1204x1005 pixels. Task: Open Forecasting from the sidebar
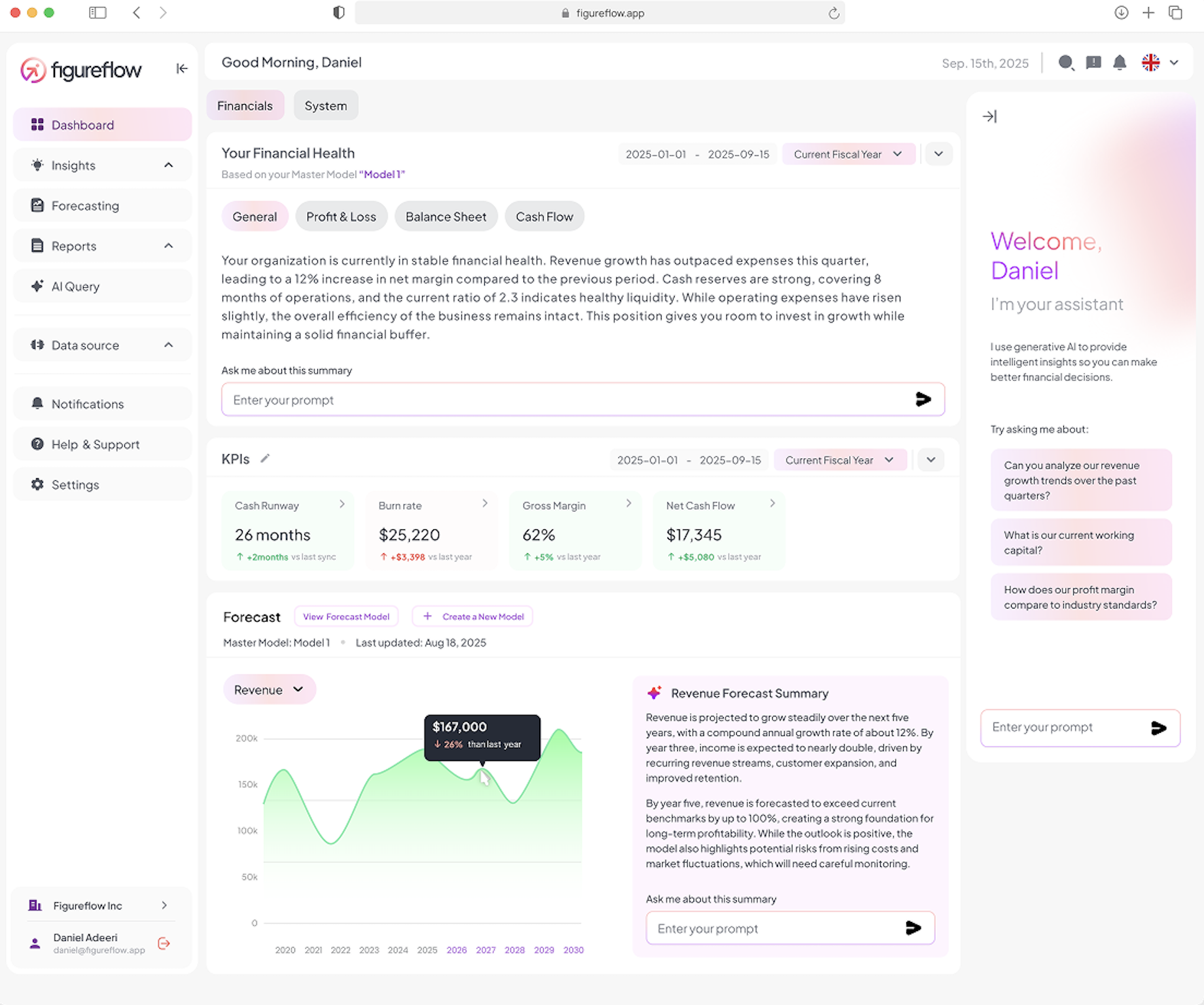point(84,205)
